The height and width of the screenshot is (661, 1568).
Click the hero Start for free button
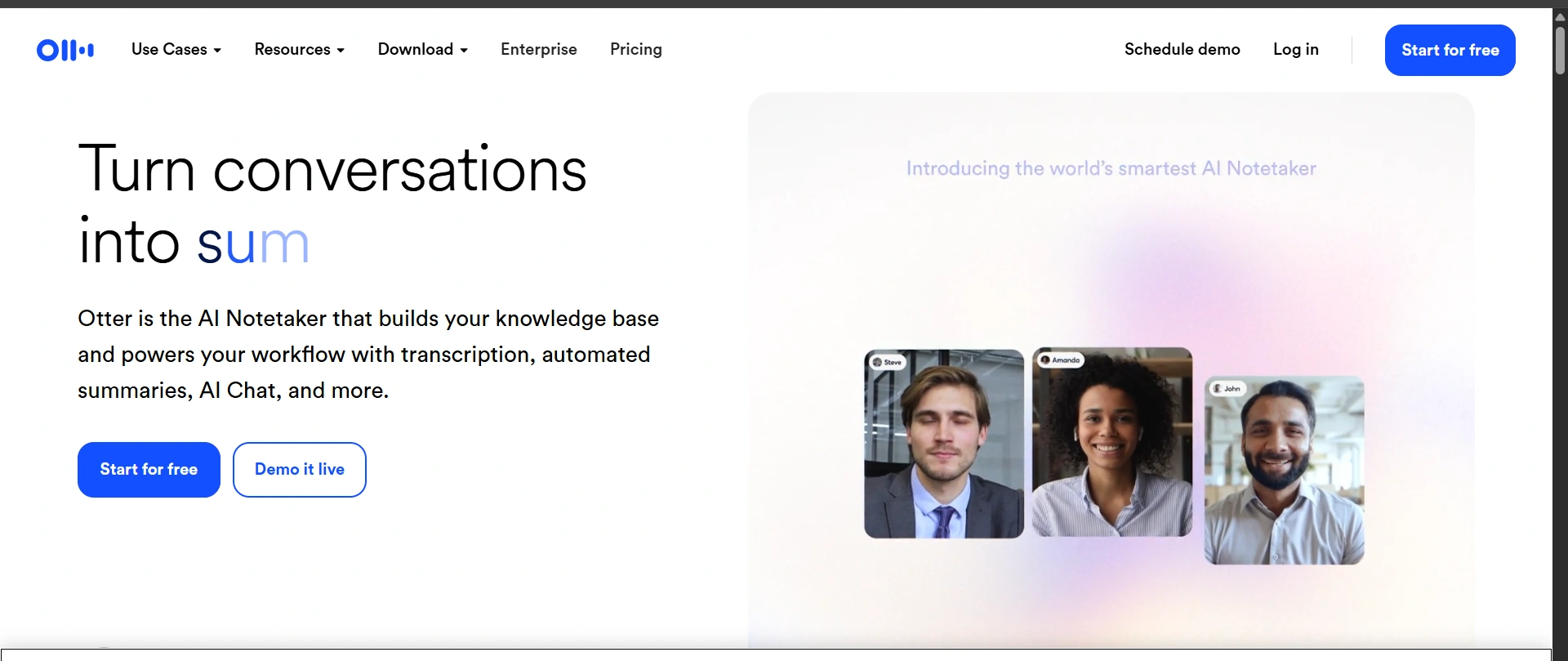[149, 470]
